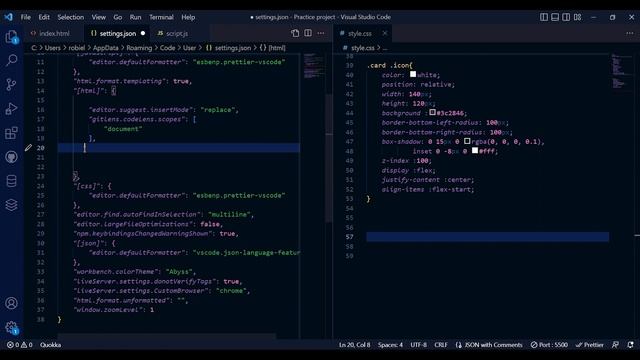Open the Help menu

click(x=188, y=17)
